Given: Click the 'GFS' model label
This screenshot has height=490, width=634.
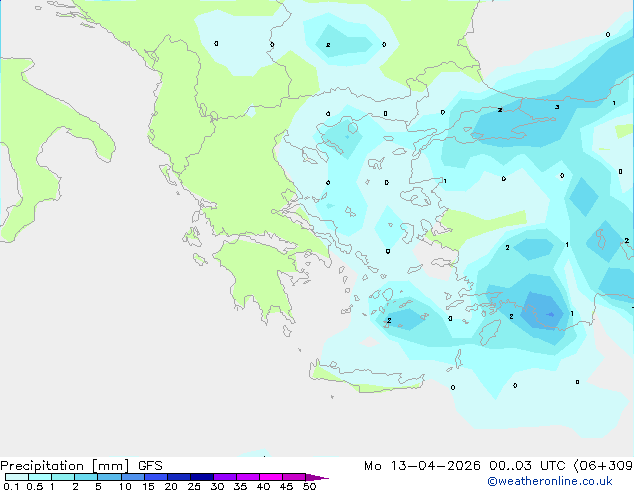Looking at the screenshot, I should click(150, 466).
